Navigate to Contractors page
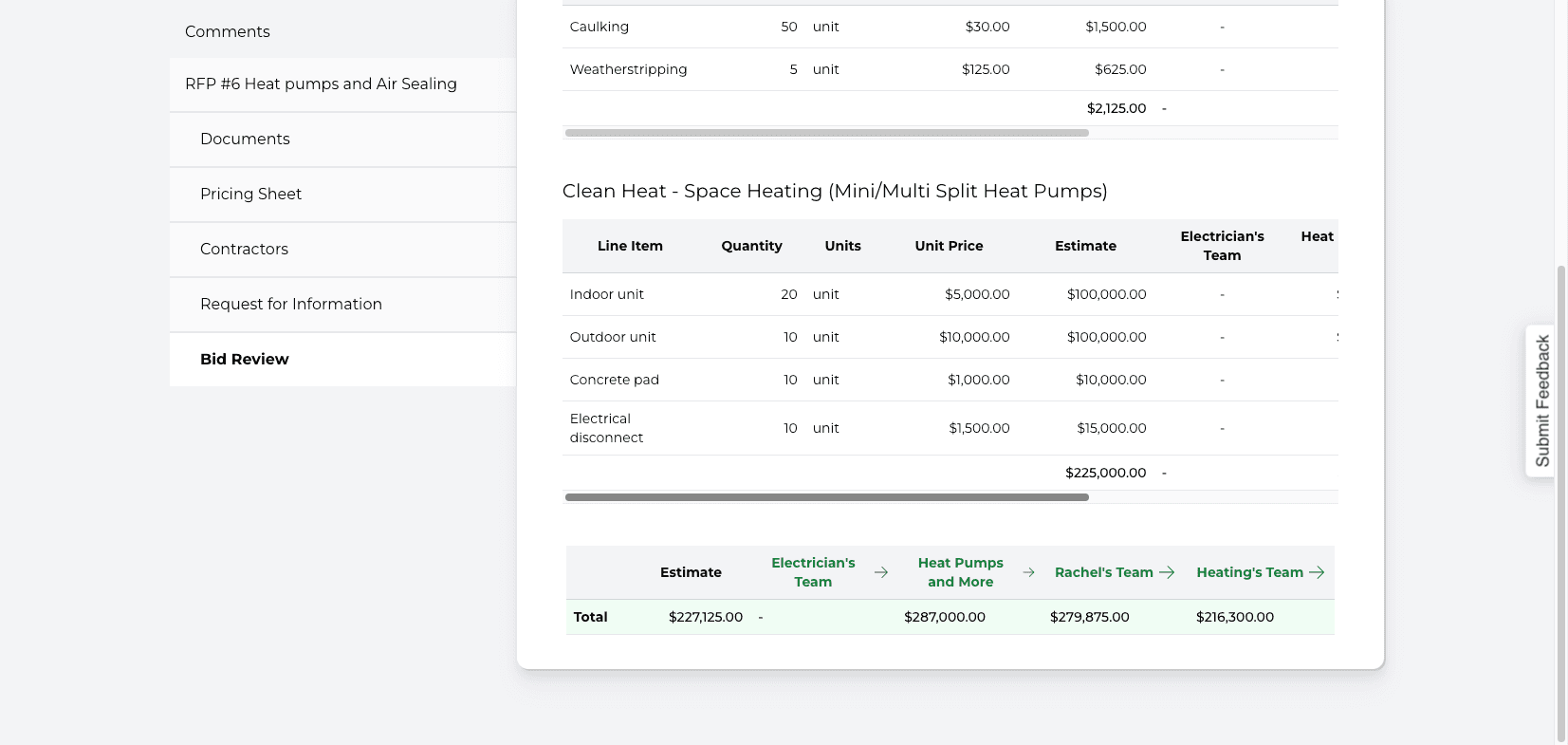This screenshot has height=745, width=1568. (342, 250)
